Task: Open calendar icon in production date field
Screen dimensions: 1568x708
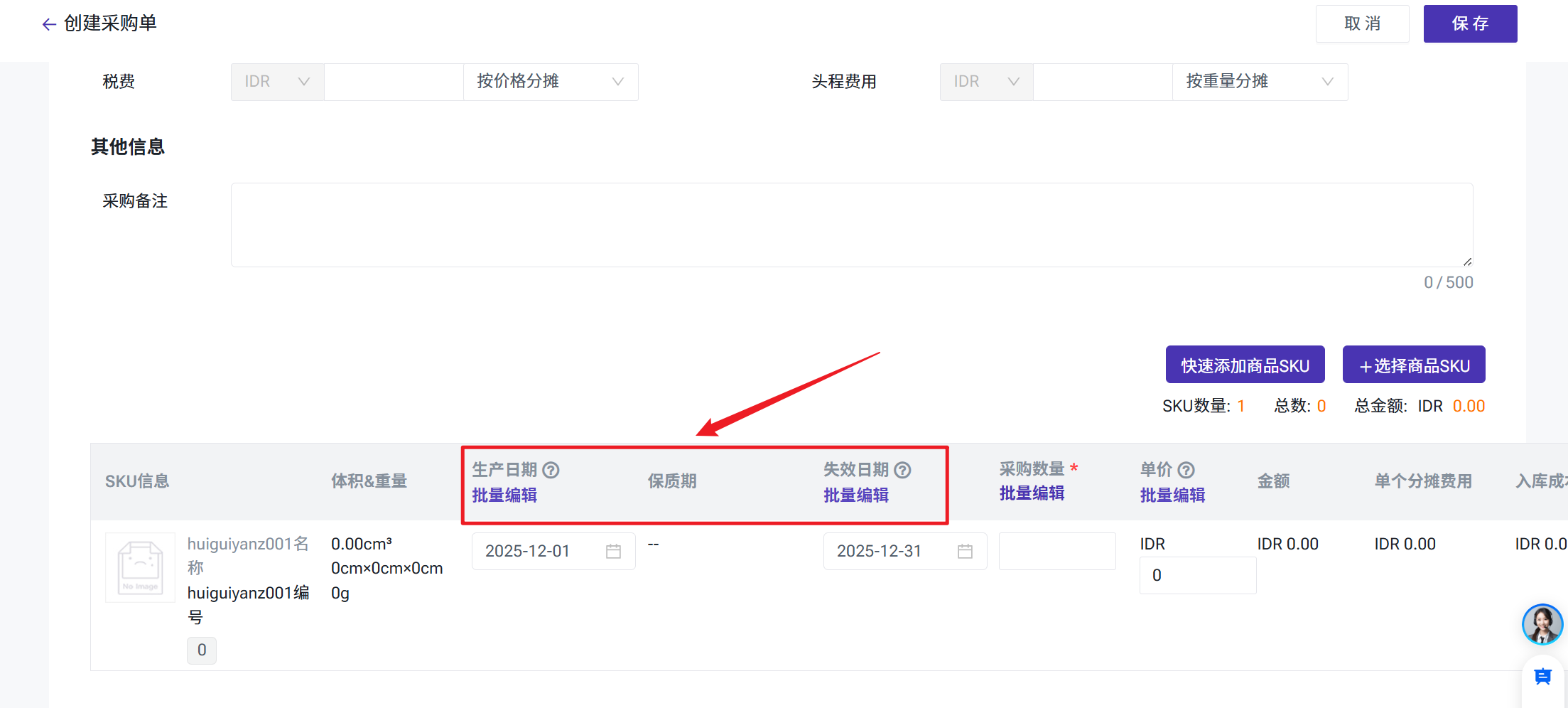Action: click(613, 552)
